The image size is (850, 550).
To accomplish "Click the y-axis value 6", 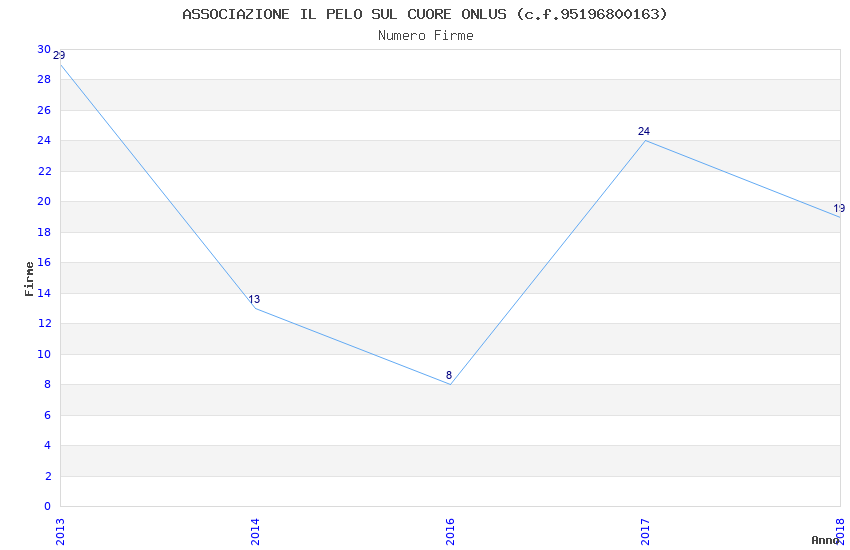I will coord(48,415).
